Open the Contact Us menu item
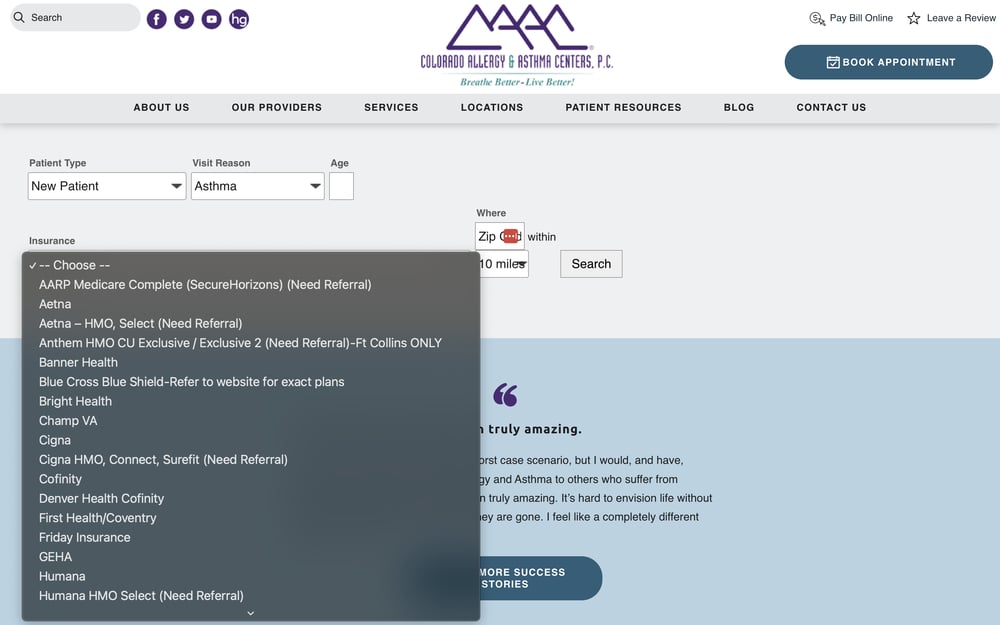Screen dimensions: 1000x625 click(832, 107)
